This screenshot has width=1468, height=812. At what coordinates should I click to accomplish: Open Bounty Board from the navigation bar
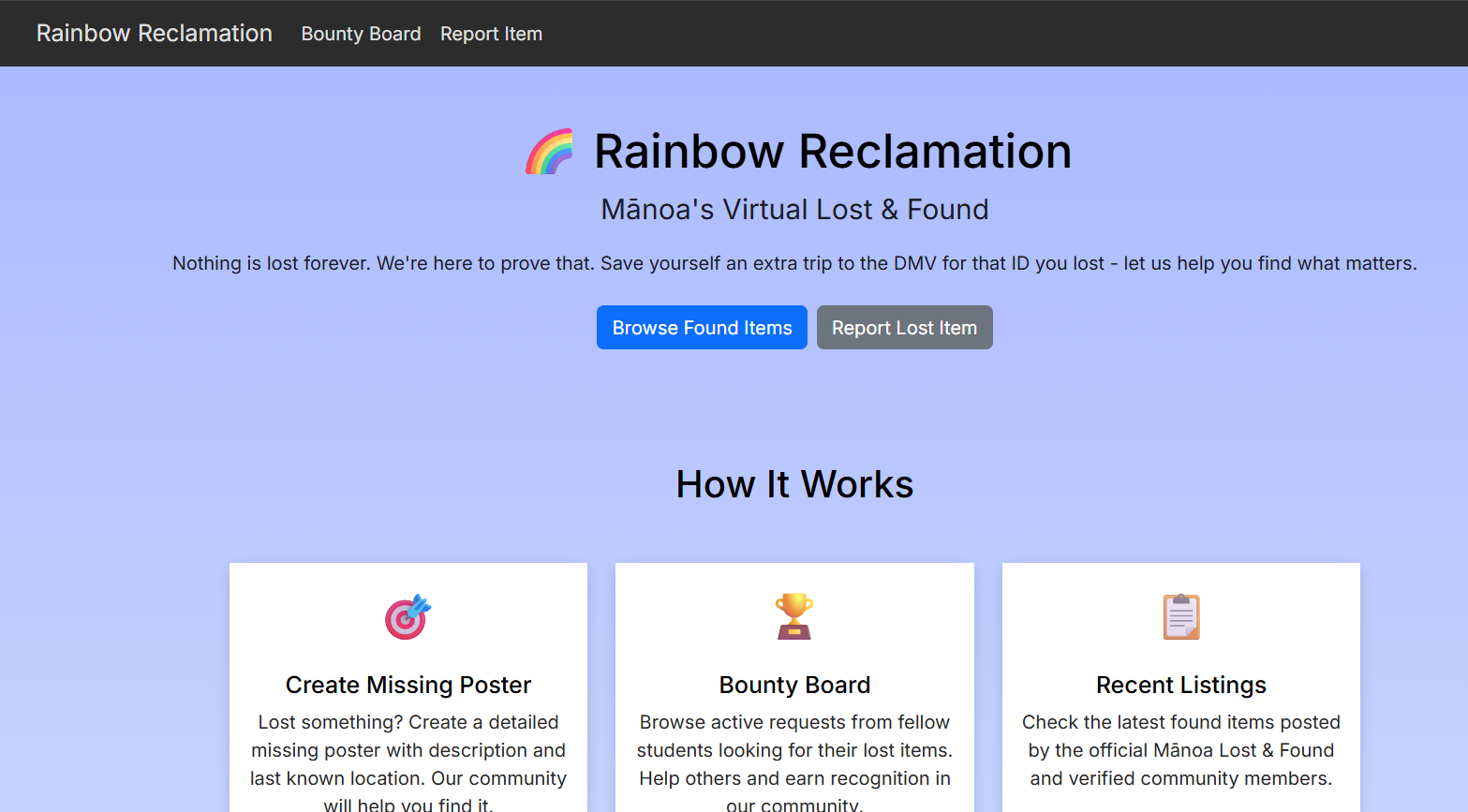pos(361,34)
